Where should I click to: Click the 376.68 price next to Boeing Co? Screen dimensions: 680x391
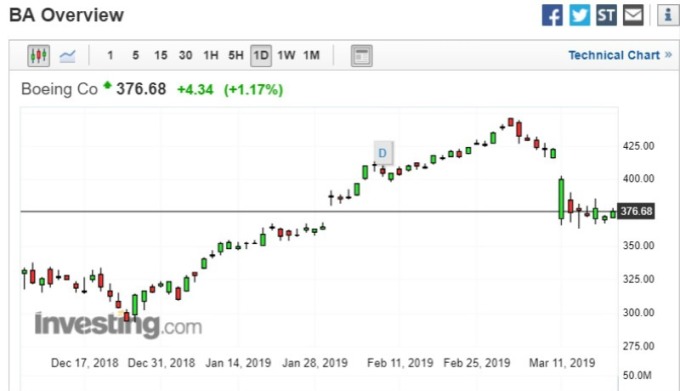click(141, 89)
